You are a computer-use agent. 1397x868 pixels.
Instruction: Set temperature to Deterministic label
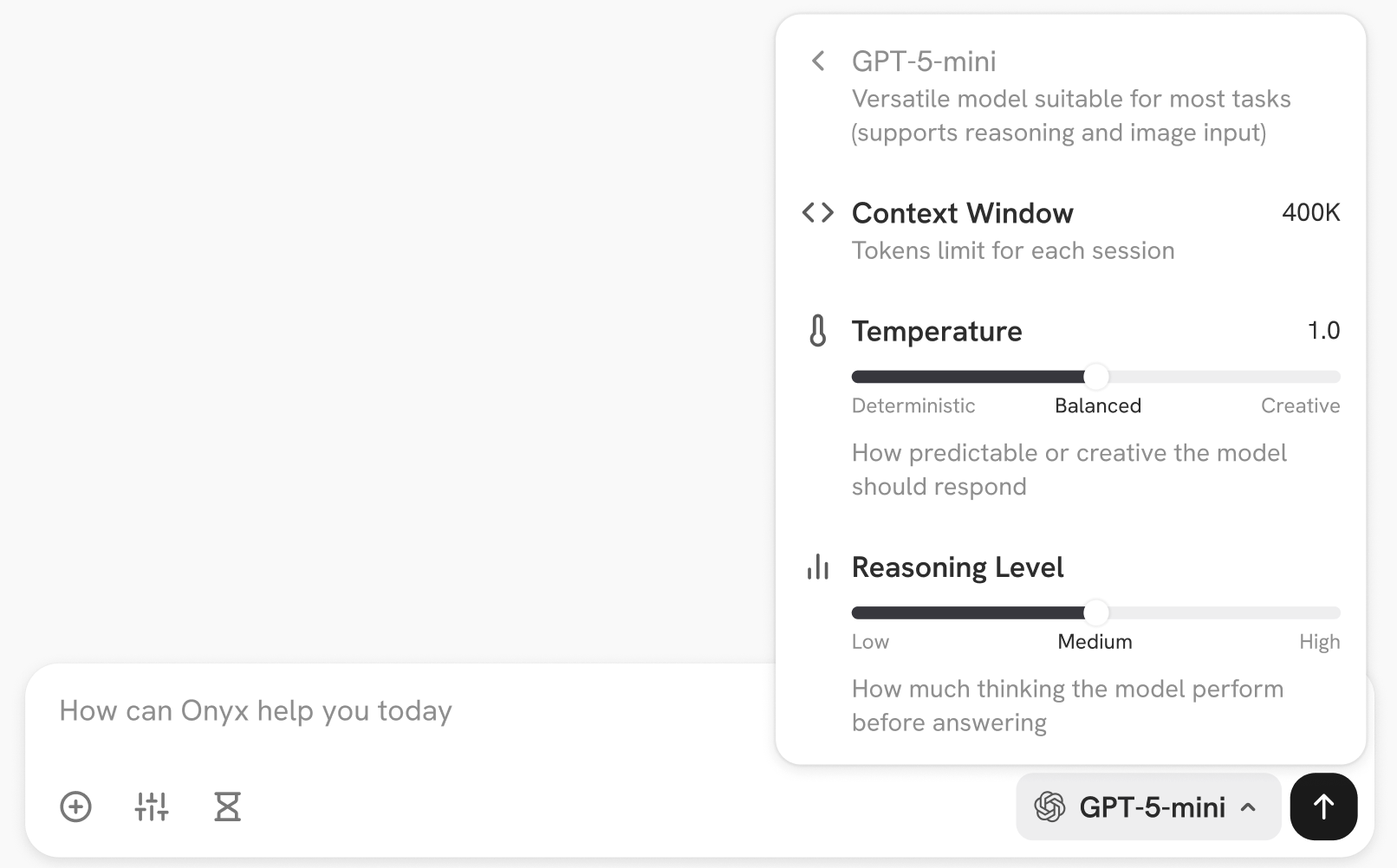(x=913, y=405)
